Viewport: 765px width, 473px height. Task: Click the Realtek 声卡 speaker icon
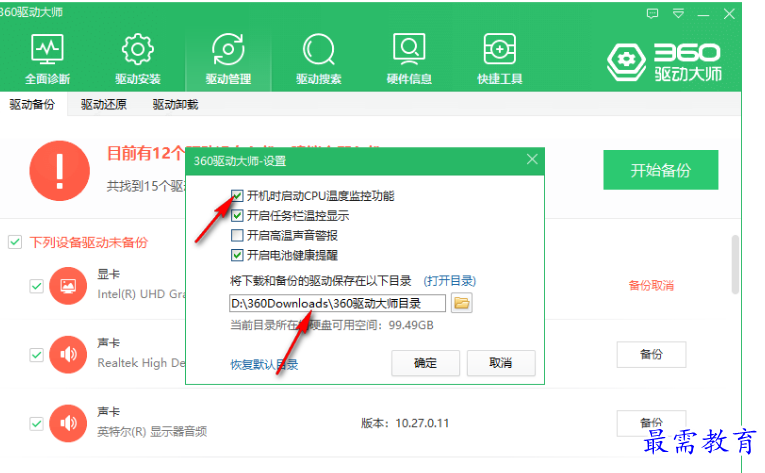68,354
